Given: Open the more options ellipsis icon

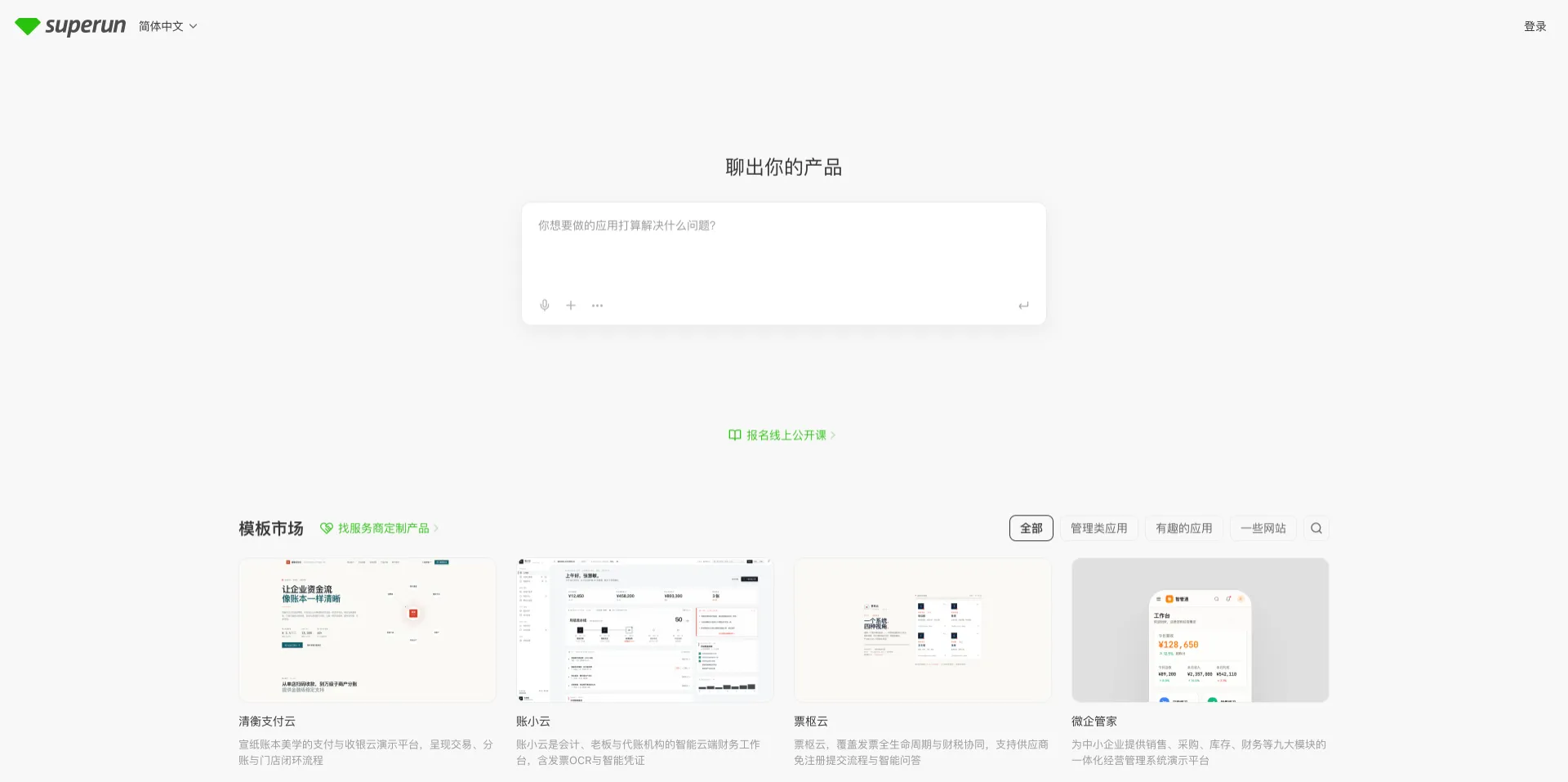Looking at the screenshot, I should (x=598, y=306).
